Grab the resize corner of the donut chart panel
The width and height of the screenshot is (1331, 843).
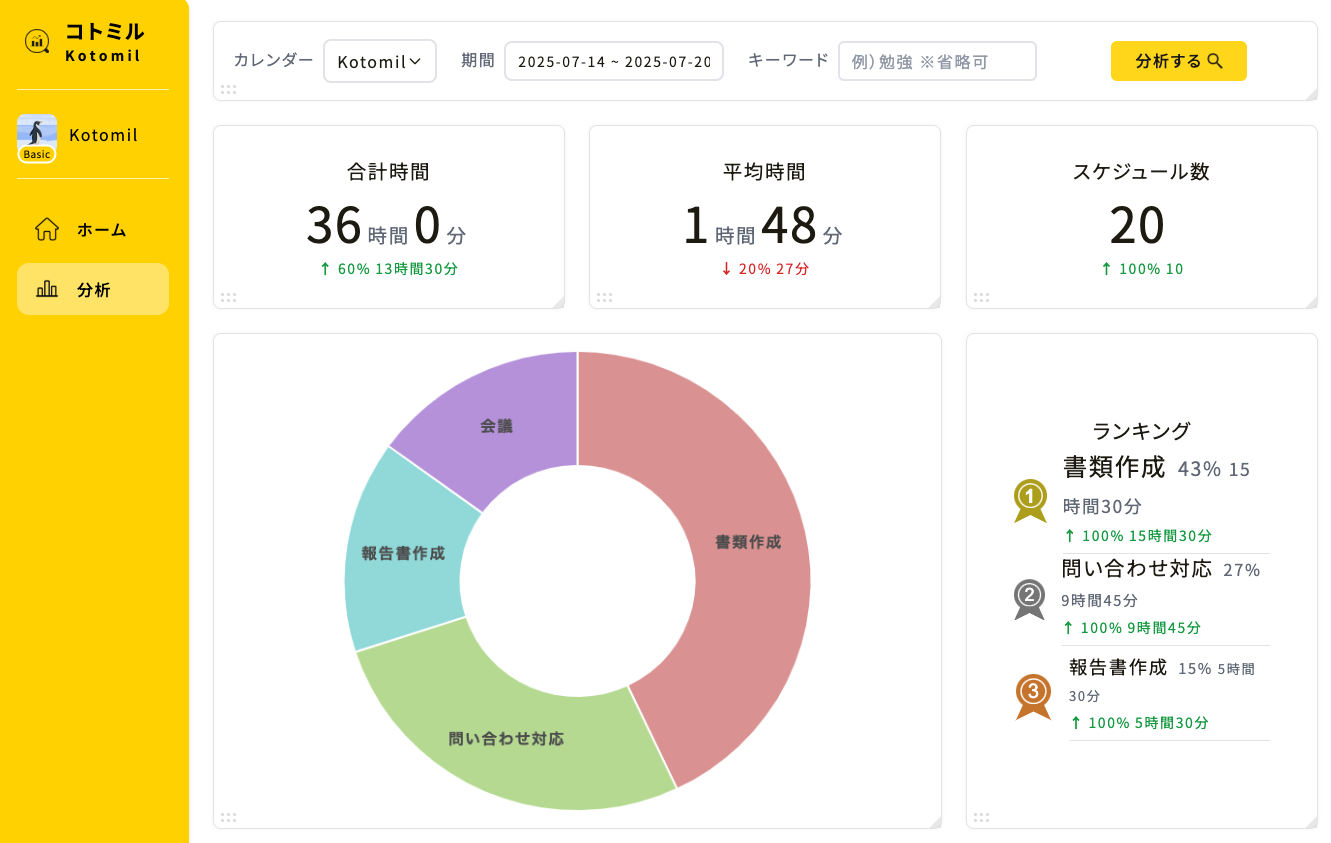tap(935, 821)
